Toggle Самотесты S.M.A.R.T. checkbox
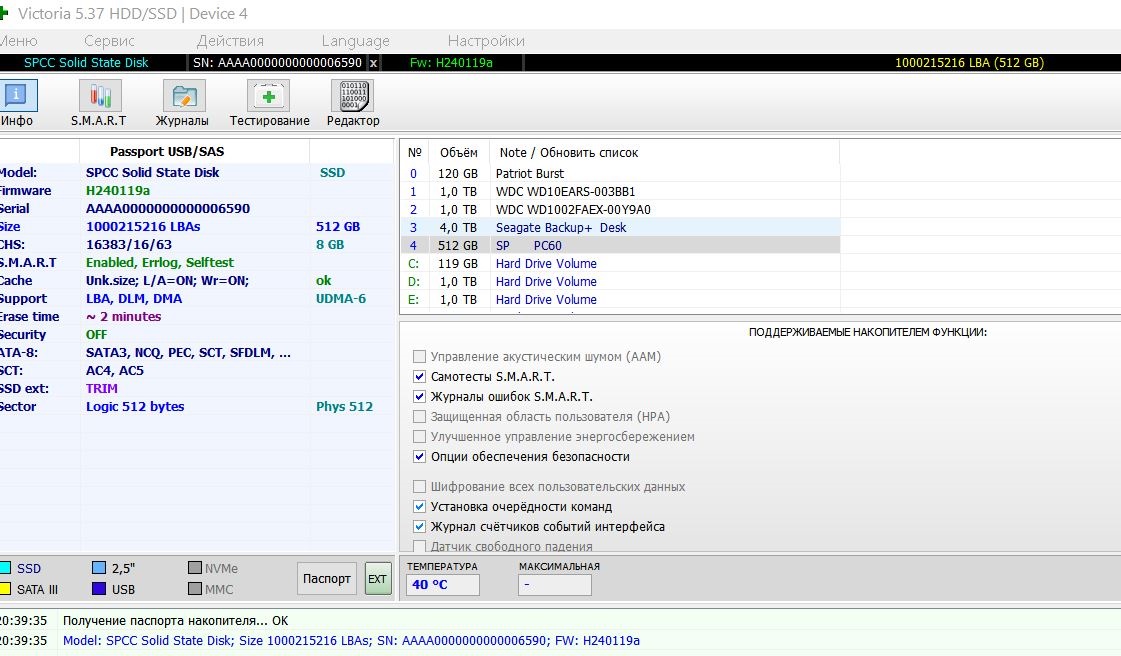This screenshot has width=1121, height=656. point(420,377)
